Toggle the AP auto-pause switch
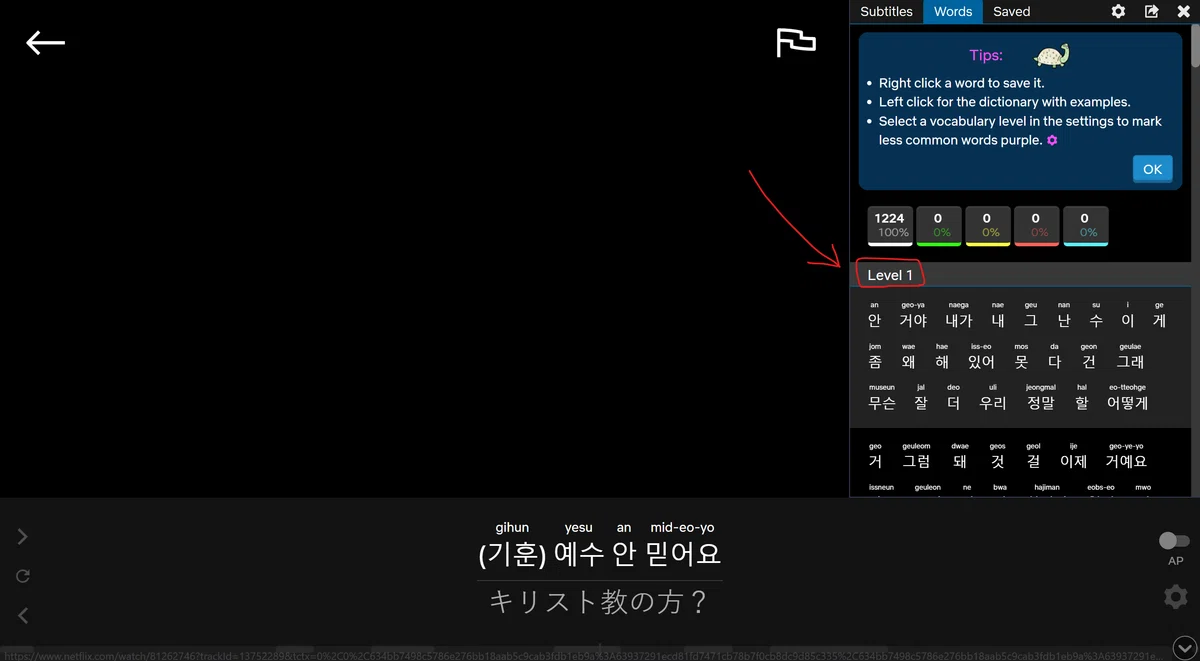 tap(1174, 540)
